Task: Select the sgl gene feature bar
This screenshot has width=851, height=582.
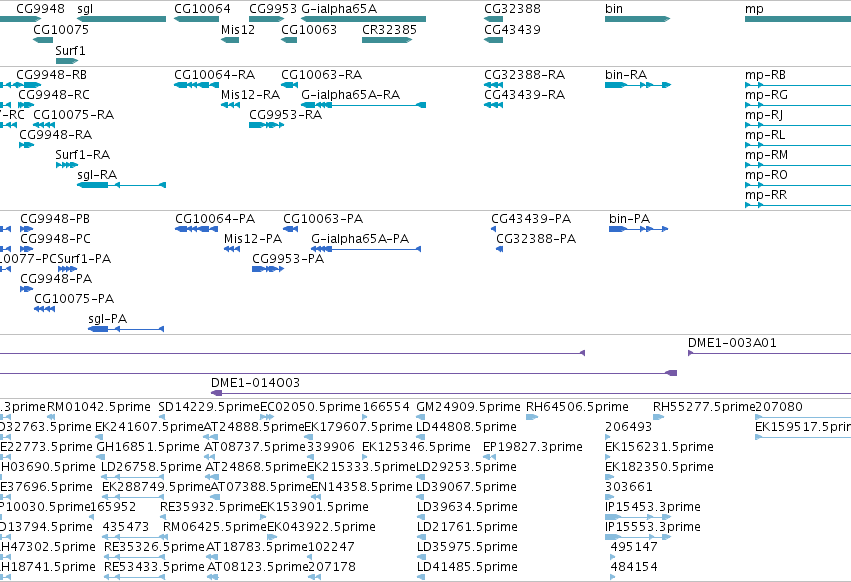Action: (x=122, y=19)
